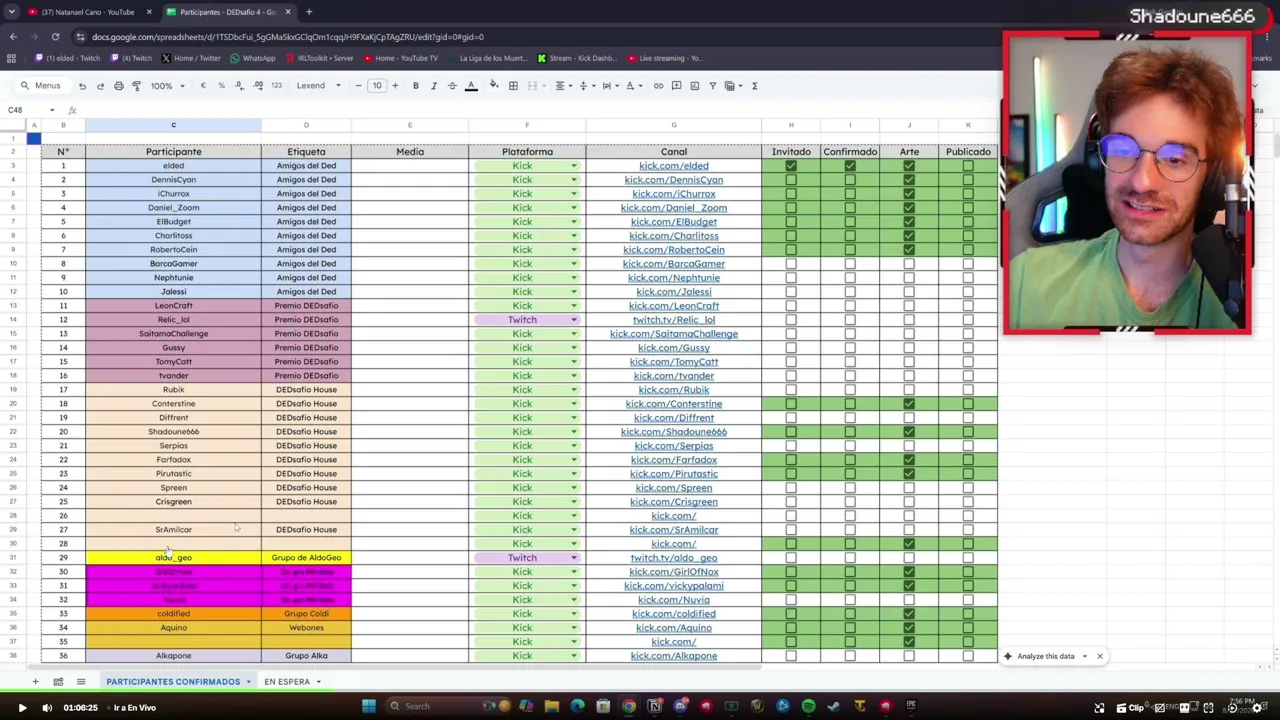Toggle Publicado checkbox for Daniel_Zoom row

click(968, 208)
